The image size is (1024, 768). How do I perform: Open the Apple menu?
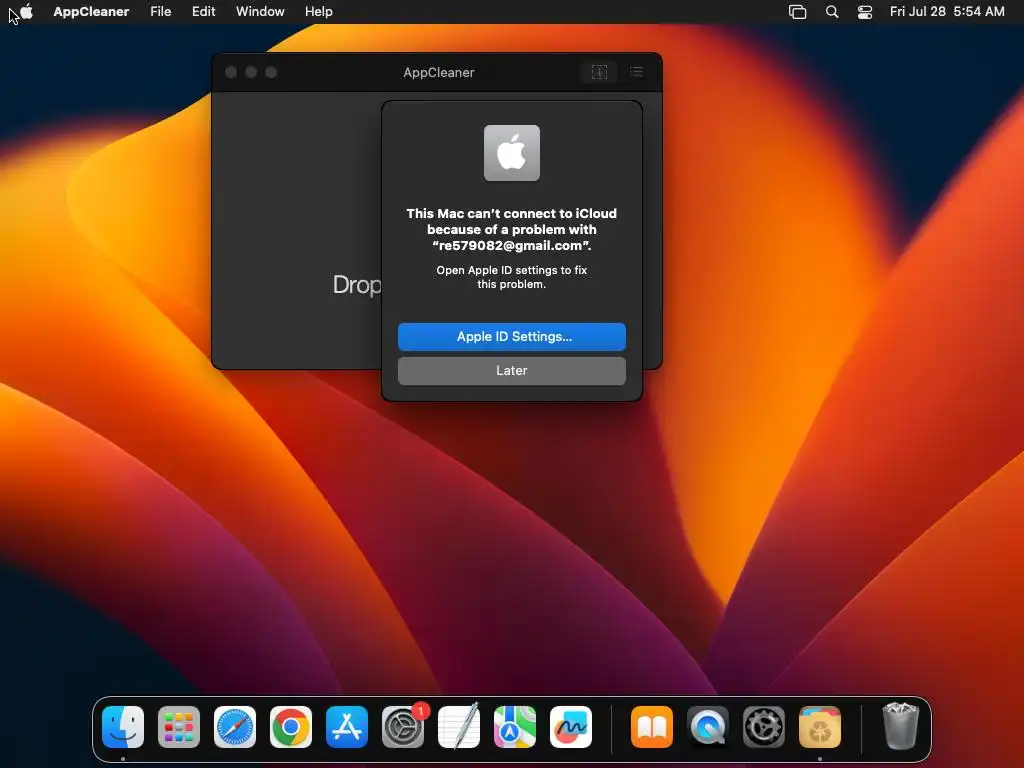[x=27, y=11]
